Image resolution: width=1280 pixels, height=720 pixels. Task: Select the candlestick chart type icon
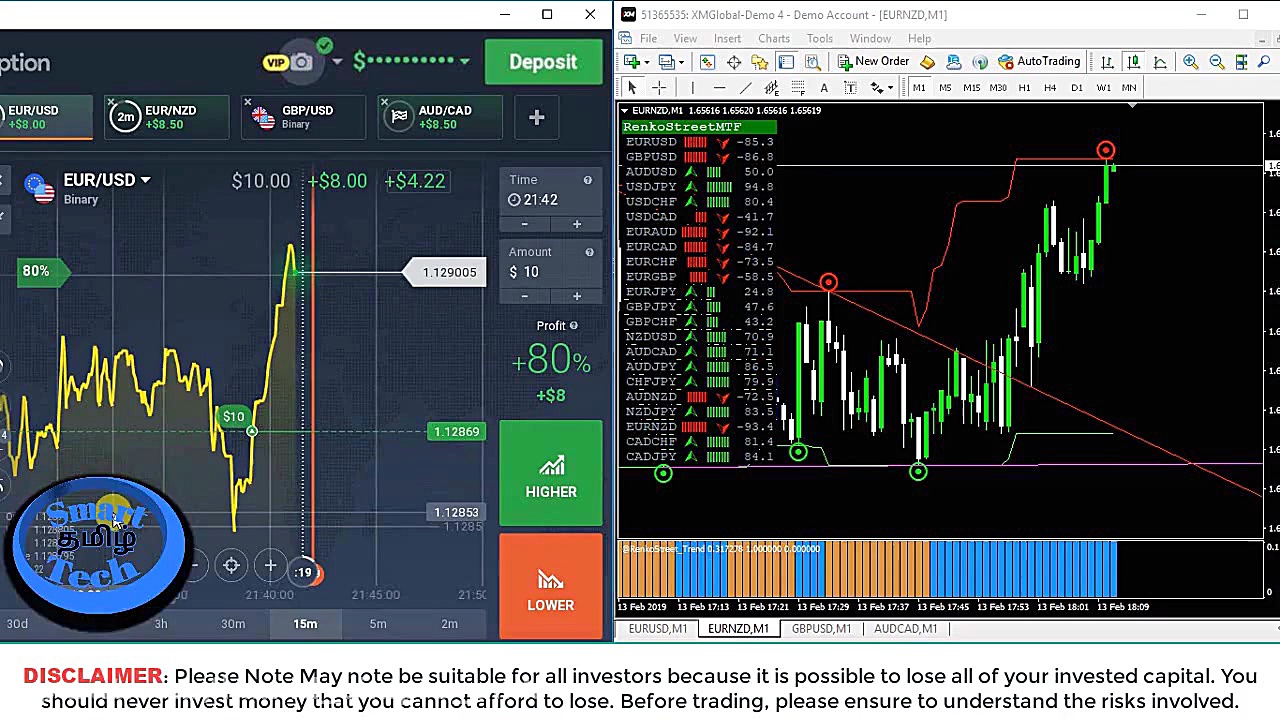(x=1134, y=62)
